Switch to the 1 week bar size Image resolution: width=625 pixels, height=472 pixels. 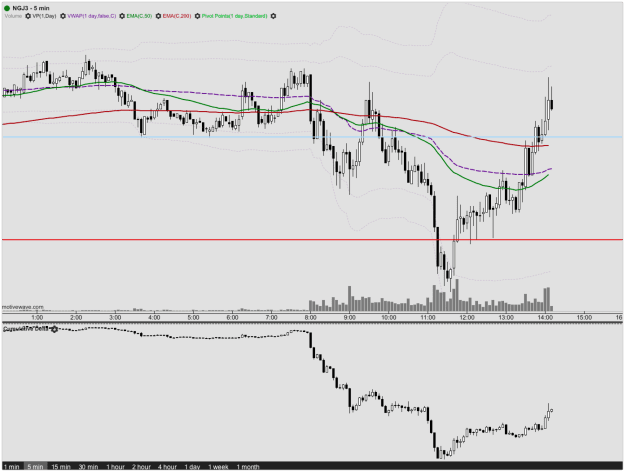click(218, 466)
